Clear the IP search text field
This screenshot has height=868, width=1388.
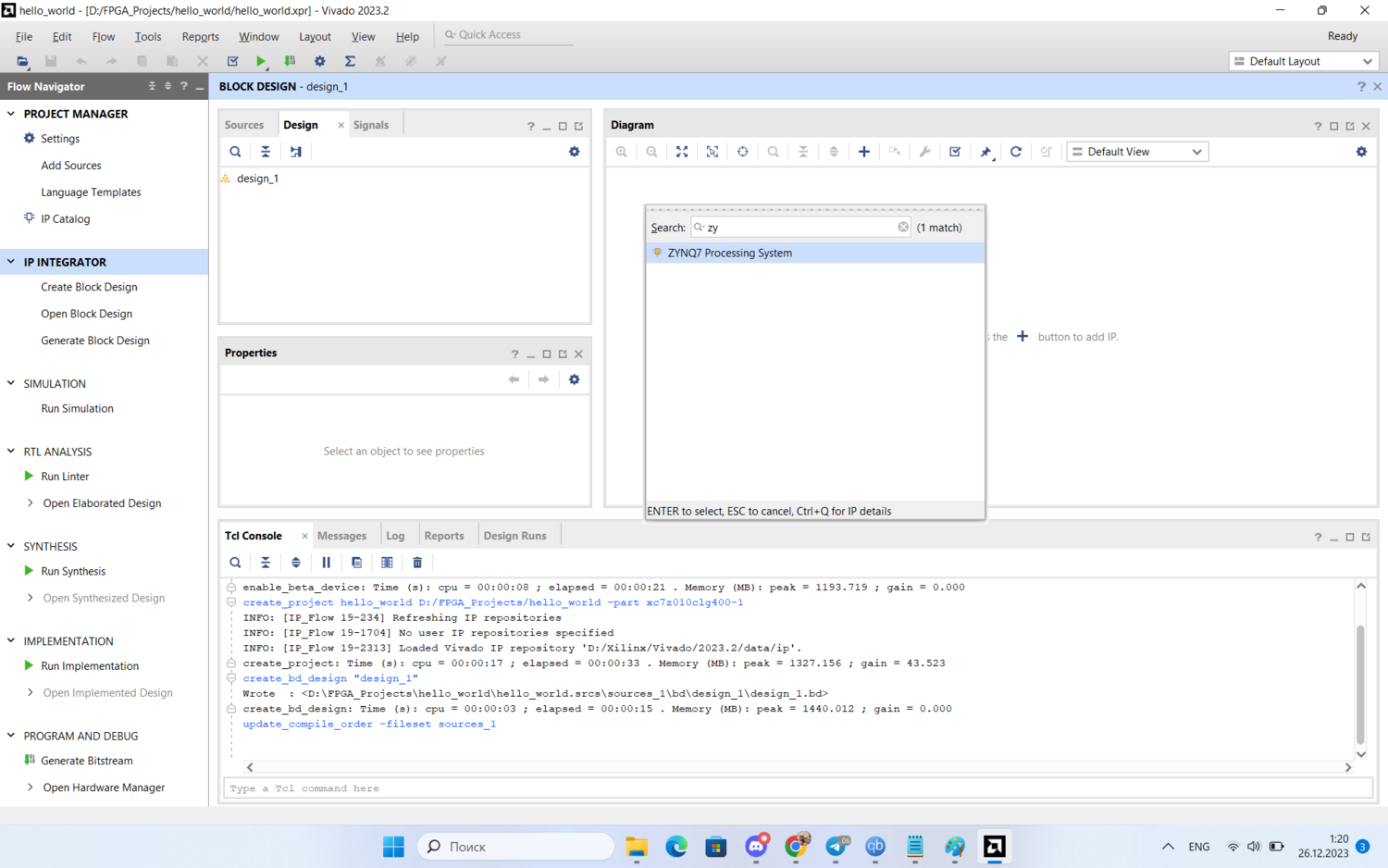pos(903,228)
